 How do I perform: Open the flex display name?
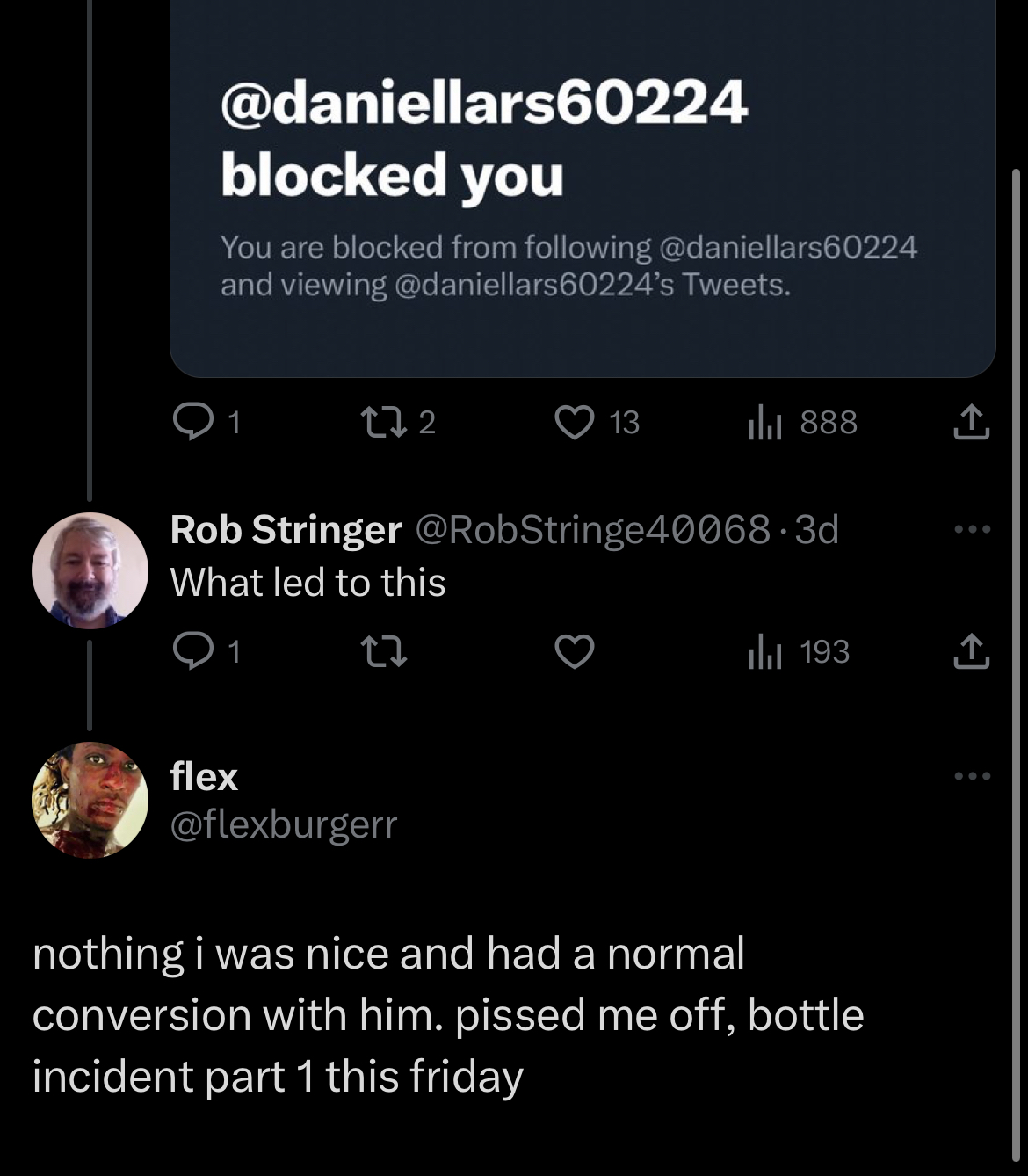(204, 777)
